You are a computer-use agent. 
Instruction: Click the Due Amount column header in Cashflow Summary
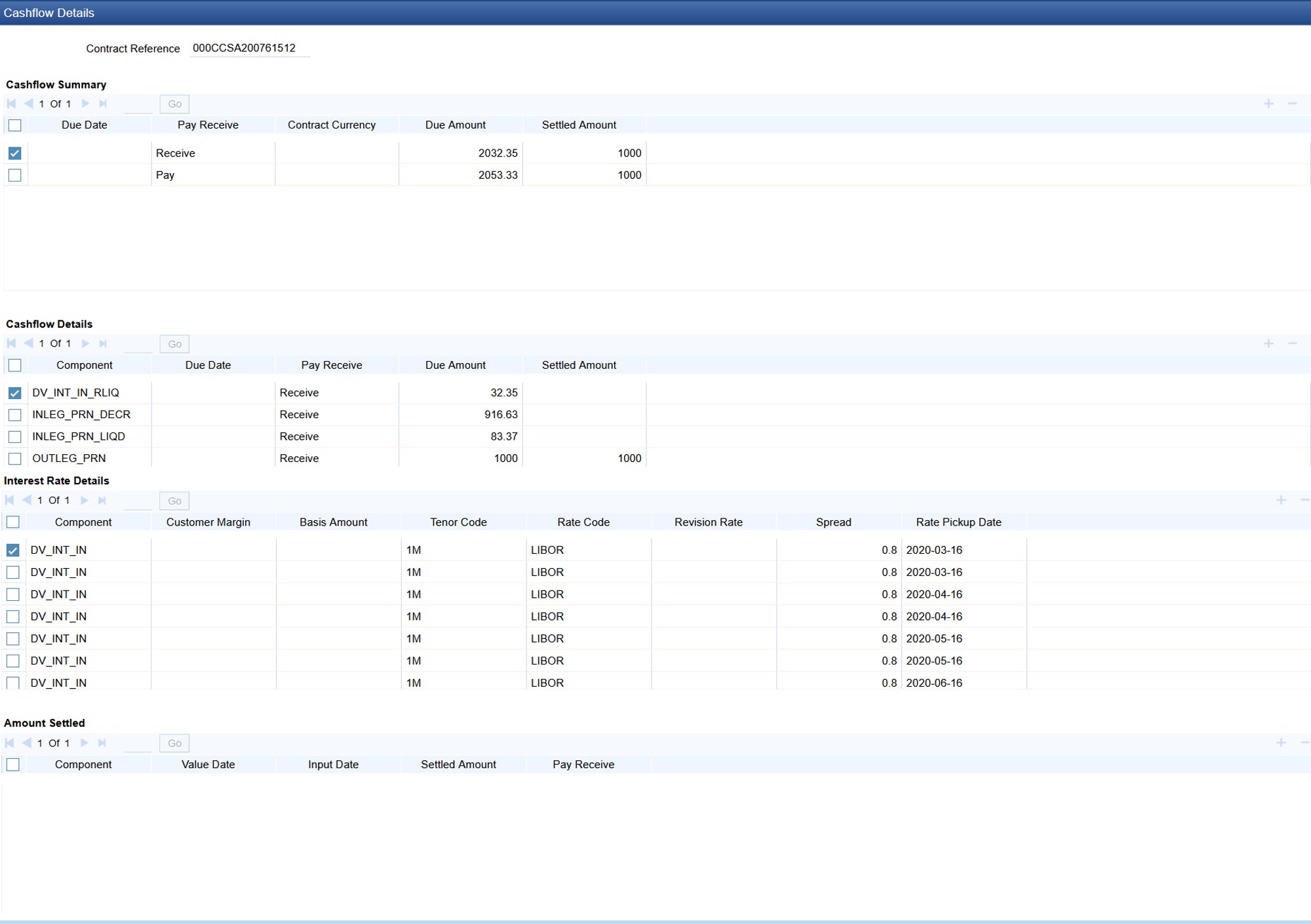pyautogui.click(x=455, y=125)
